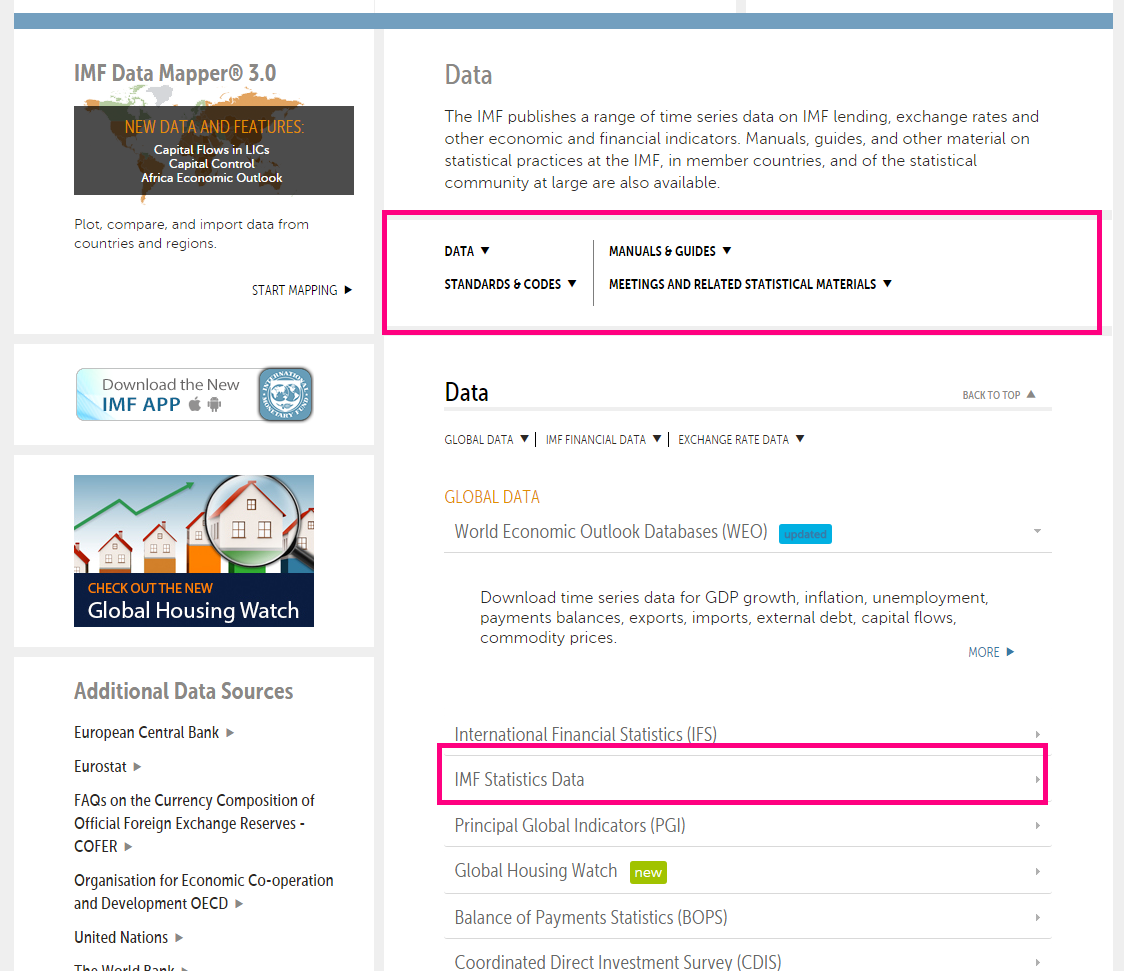Click the MORE link under WEO description

click(984, 652)
